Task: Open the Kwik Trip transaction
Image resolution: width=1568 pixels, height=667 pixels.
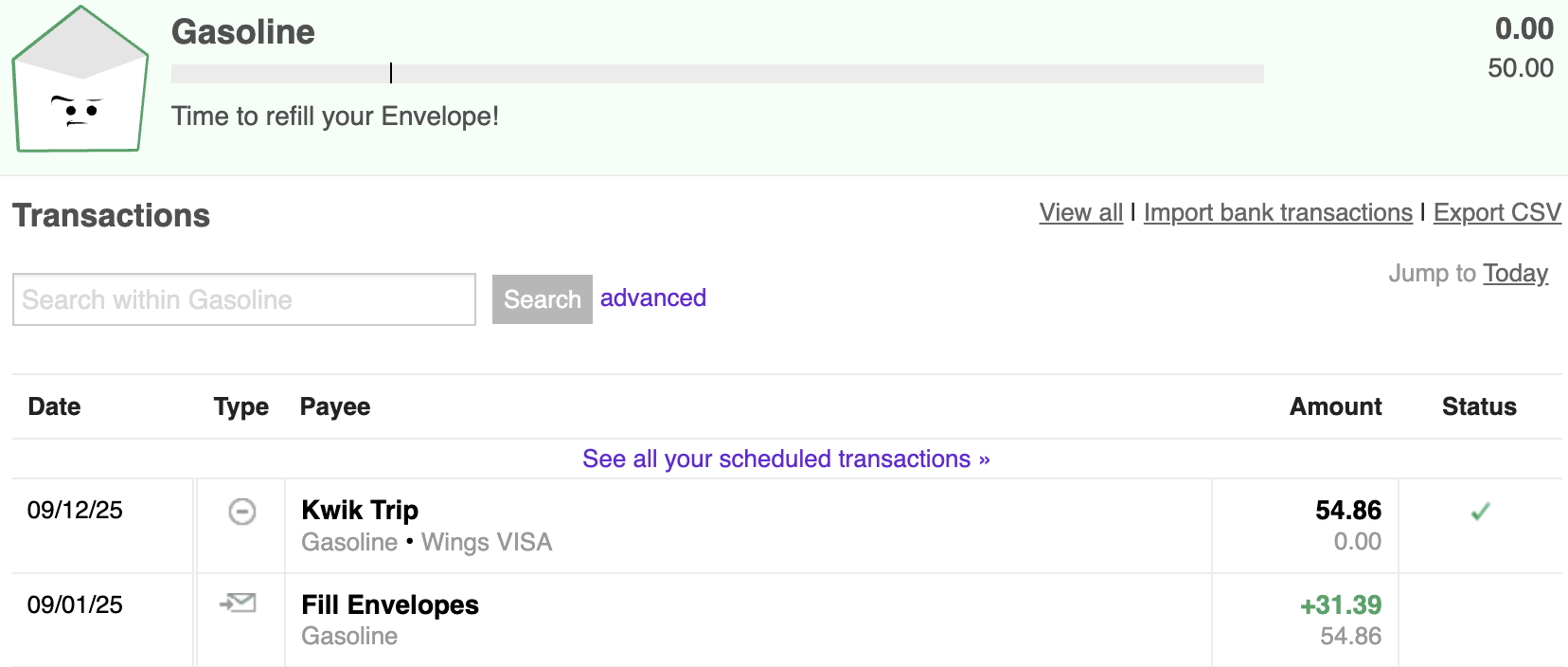Action: (360, 511)
